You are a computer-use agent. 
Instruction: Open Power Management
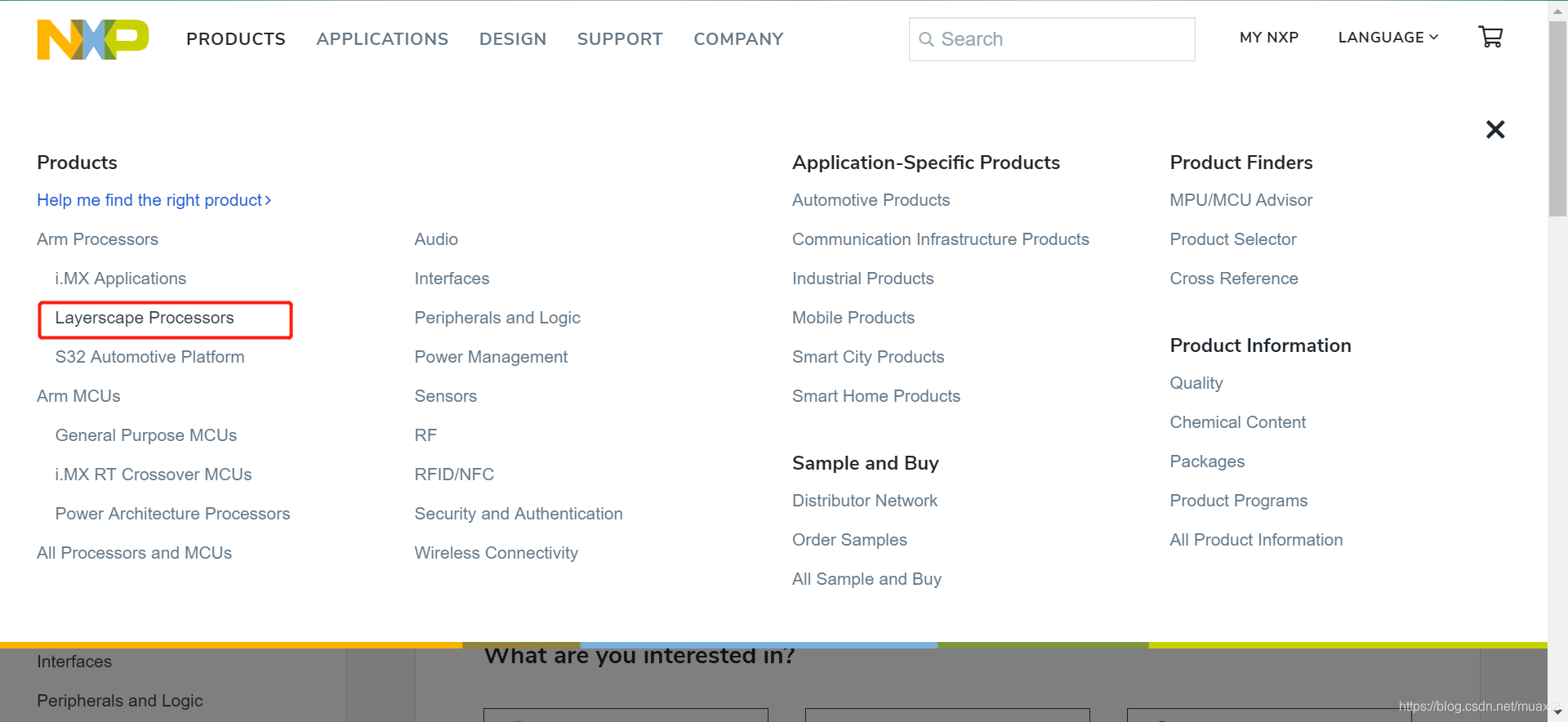491,357
